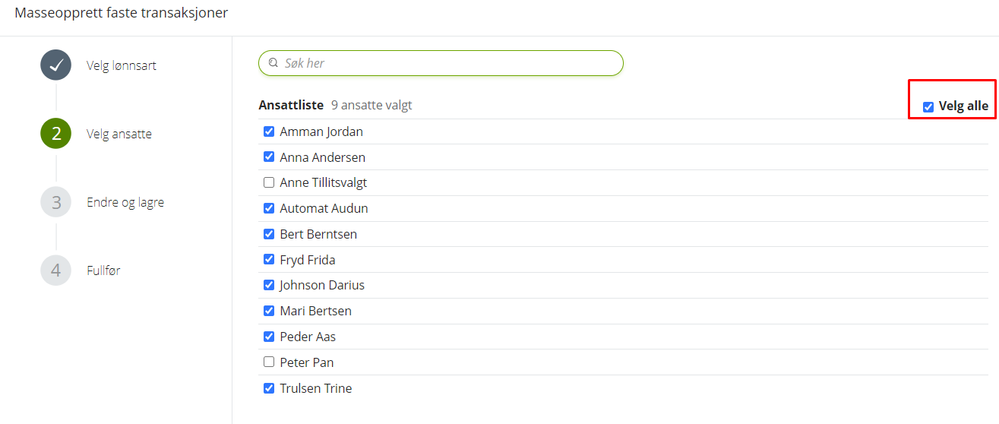Click the green step 2 circle
The image size is (999, 424).
click(55, 133)
